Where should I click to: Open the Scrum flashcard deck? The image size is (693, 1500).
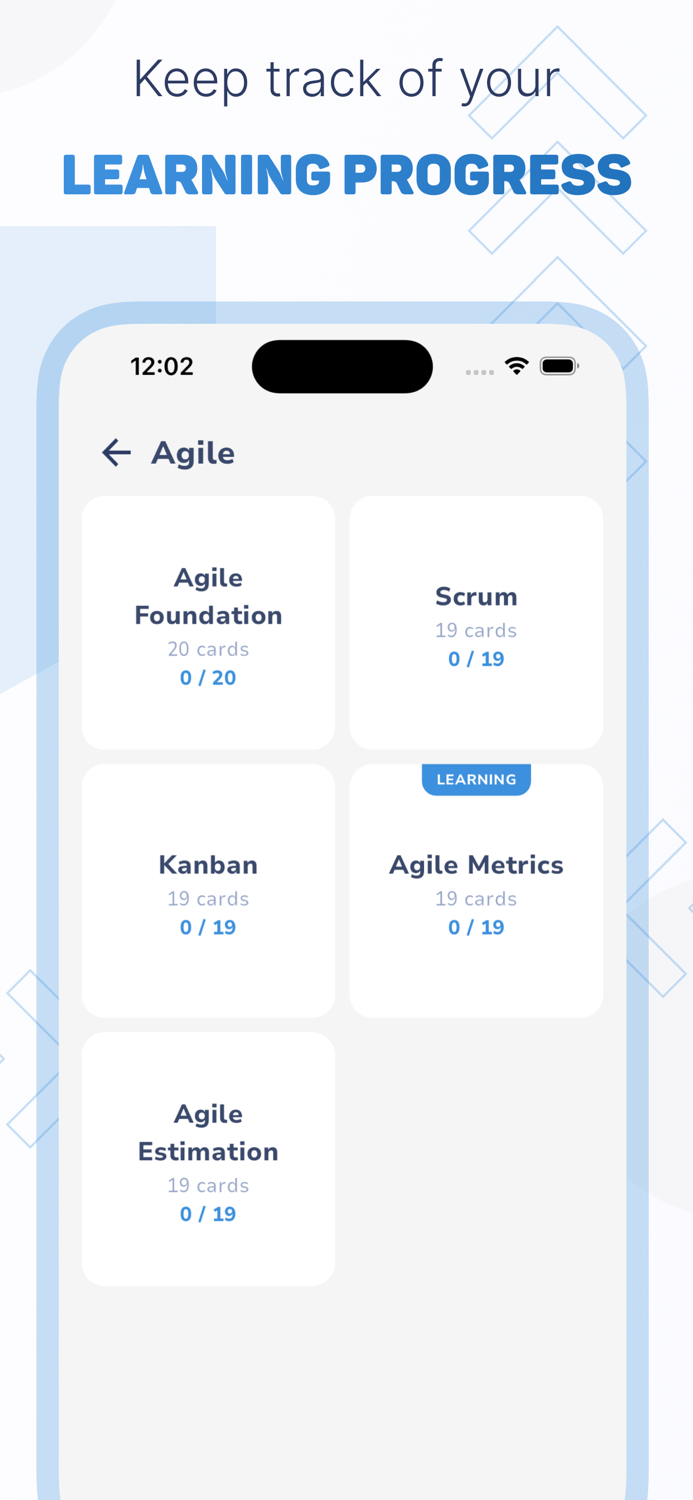pos(476,622)
